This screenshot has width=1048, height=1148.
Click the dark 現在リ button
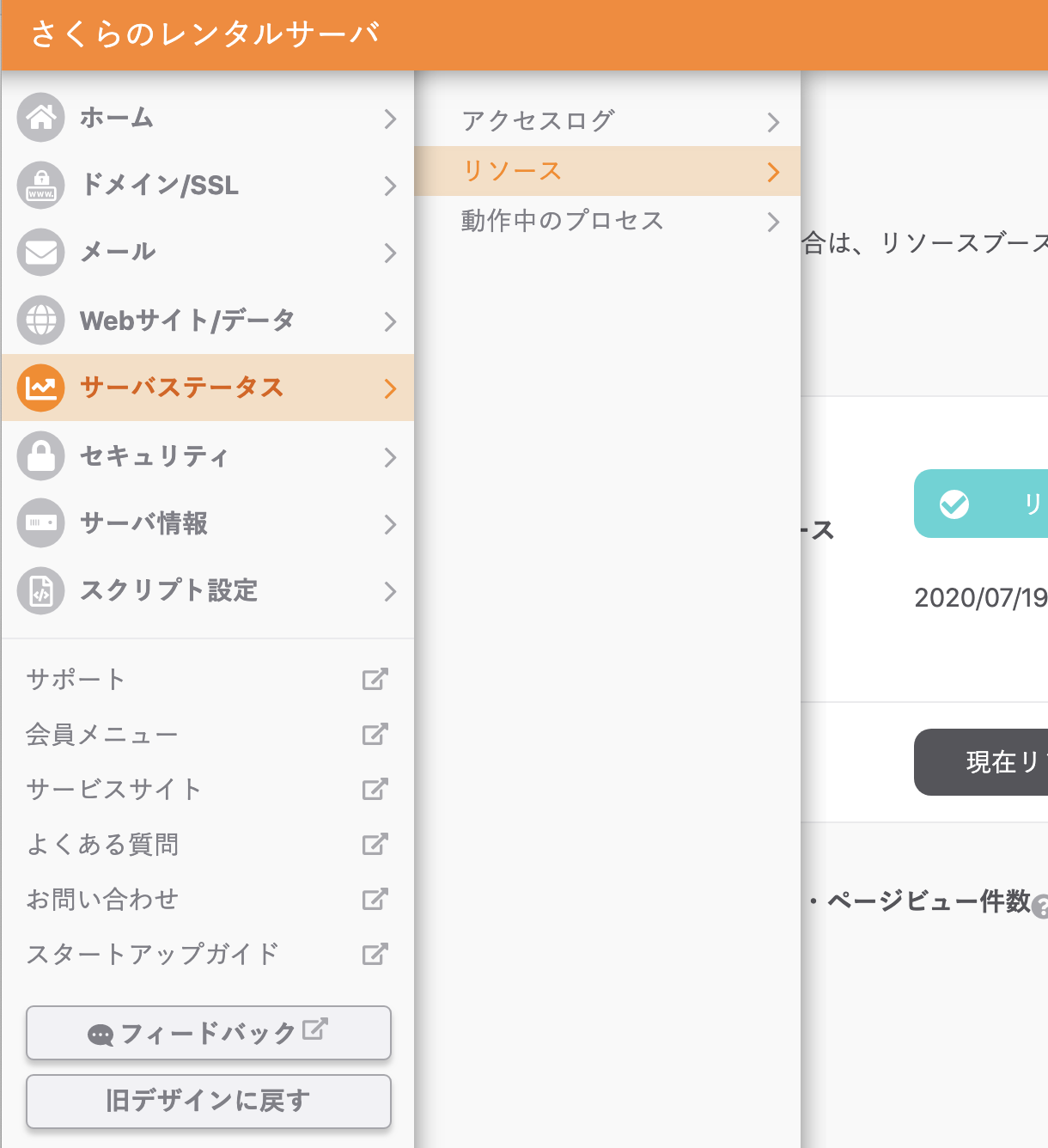click(x=981, y=762)
